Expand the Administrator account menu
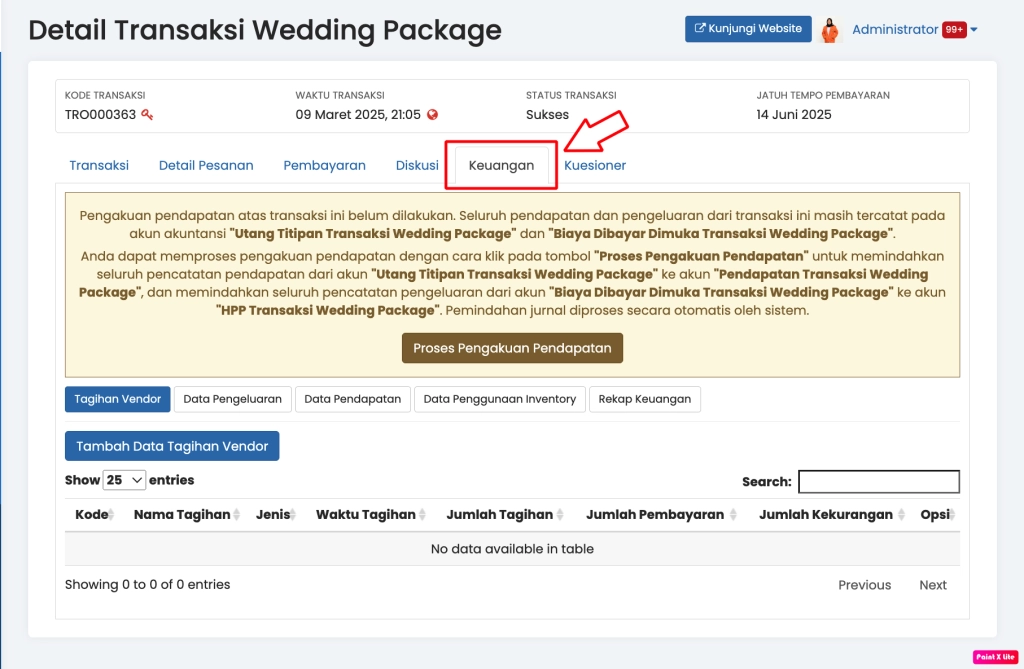Image resolution: width=1024 pixels, height=669 pixels. pos(974,30)
